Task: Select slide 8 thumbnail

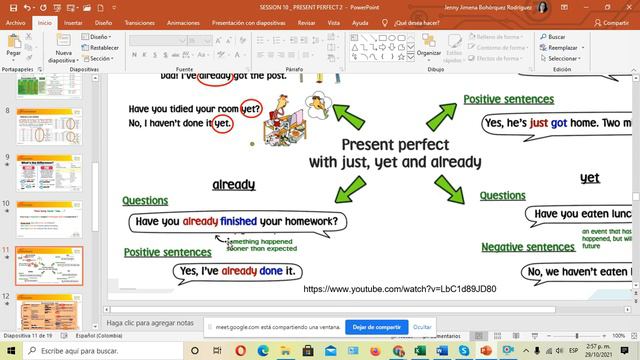Action: pyautogui.click(x=49, y=127)
